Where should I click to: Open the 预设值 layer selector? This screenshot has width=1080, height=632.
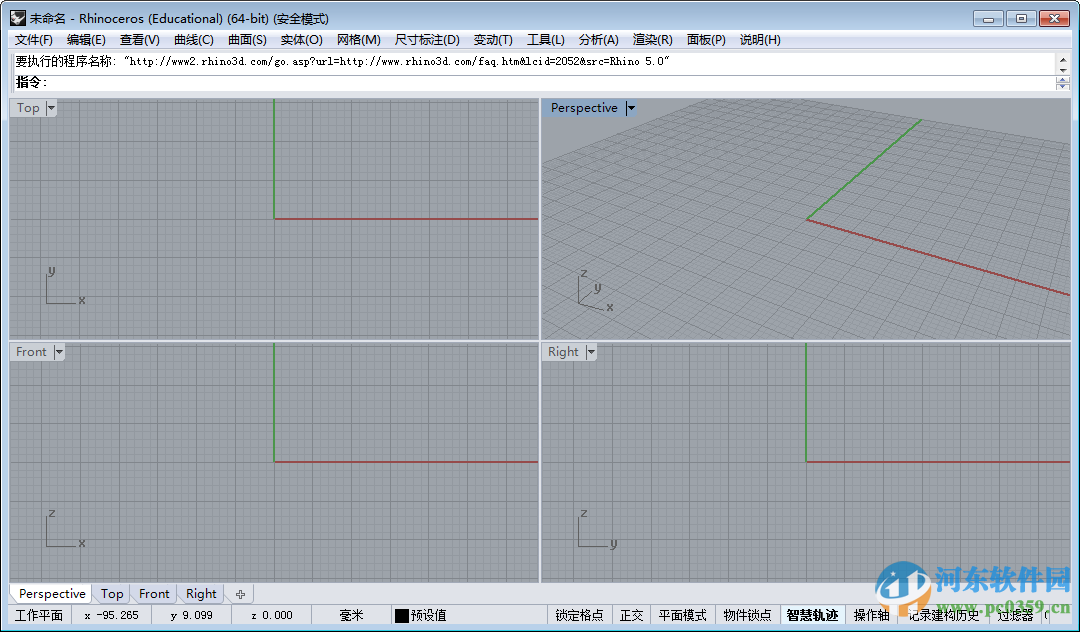pos(428,615)
